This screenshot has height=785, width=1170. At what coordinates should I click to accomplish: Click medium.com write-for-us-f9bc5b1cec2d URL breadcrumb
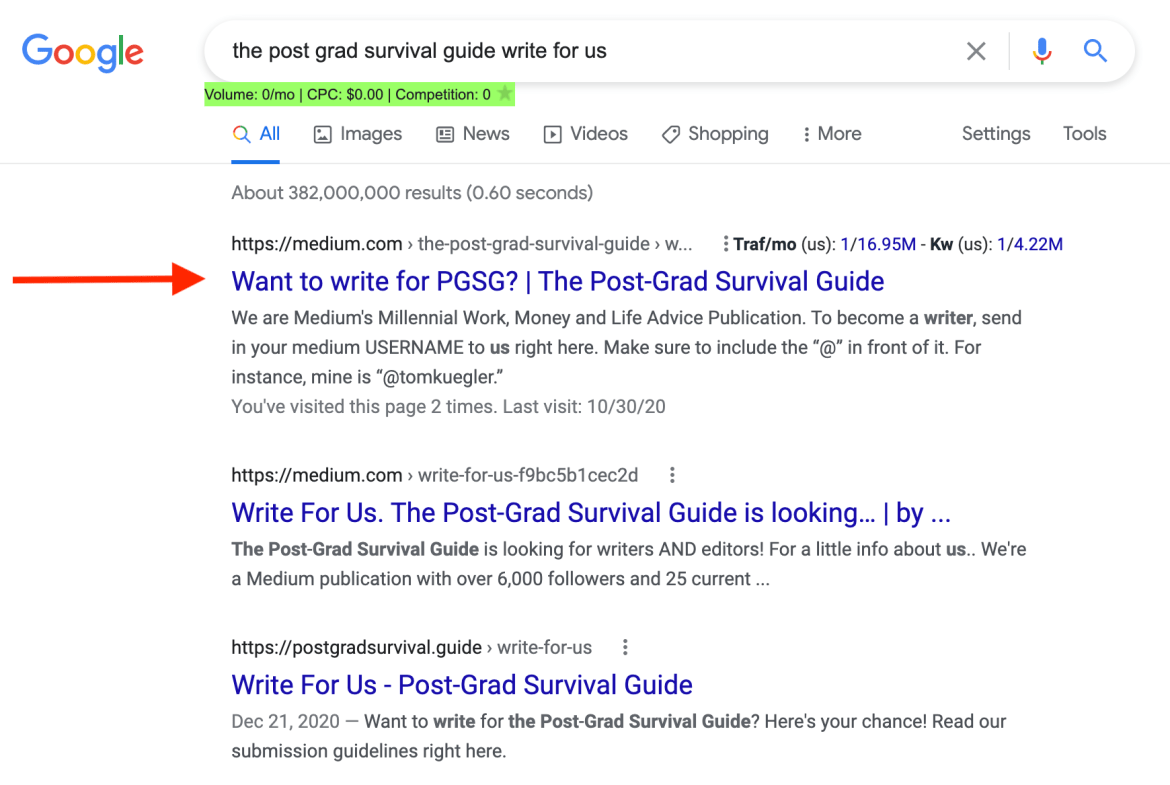click(x=434, y=475)
